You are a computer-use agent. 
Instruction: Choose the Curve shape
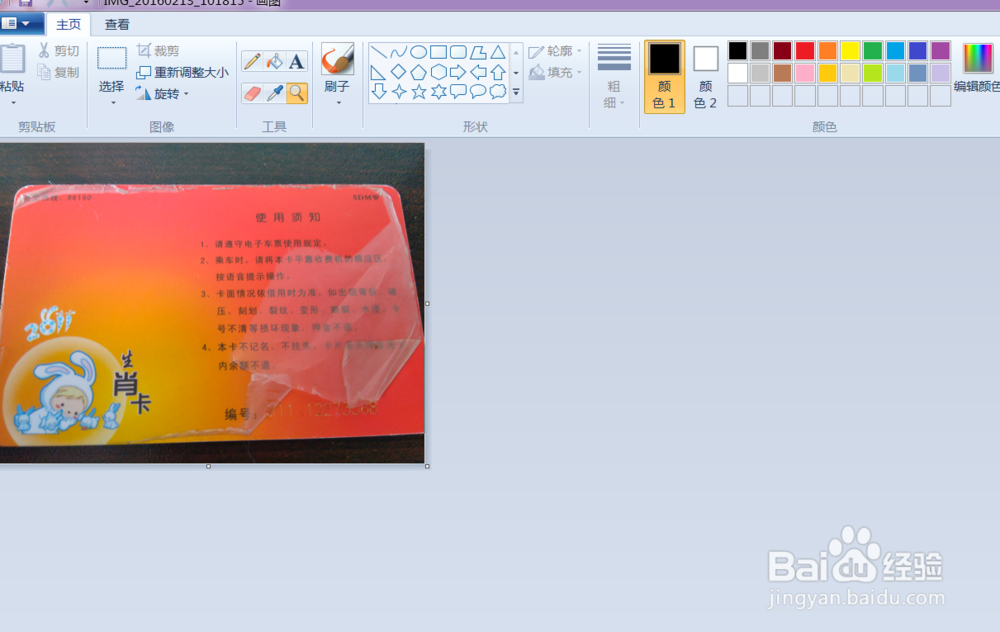[399, 52]
